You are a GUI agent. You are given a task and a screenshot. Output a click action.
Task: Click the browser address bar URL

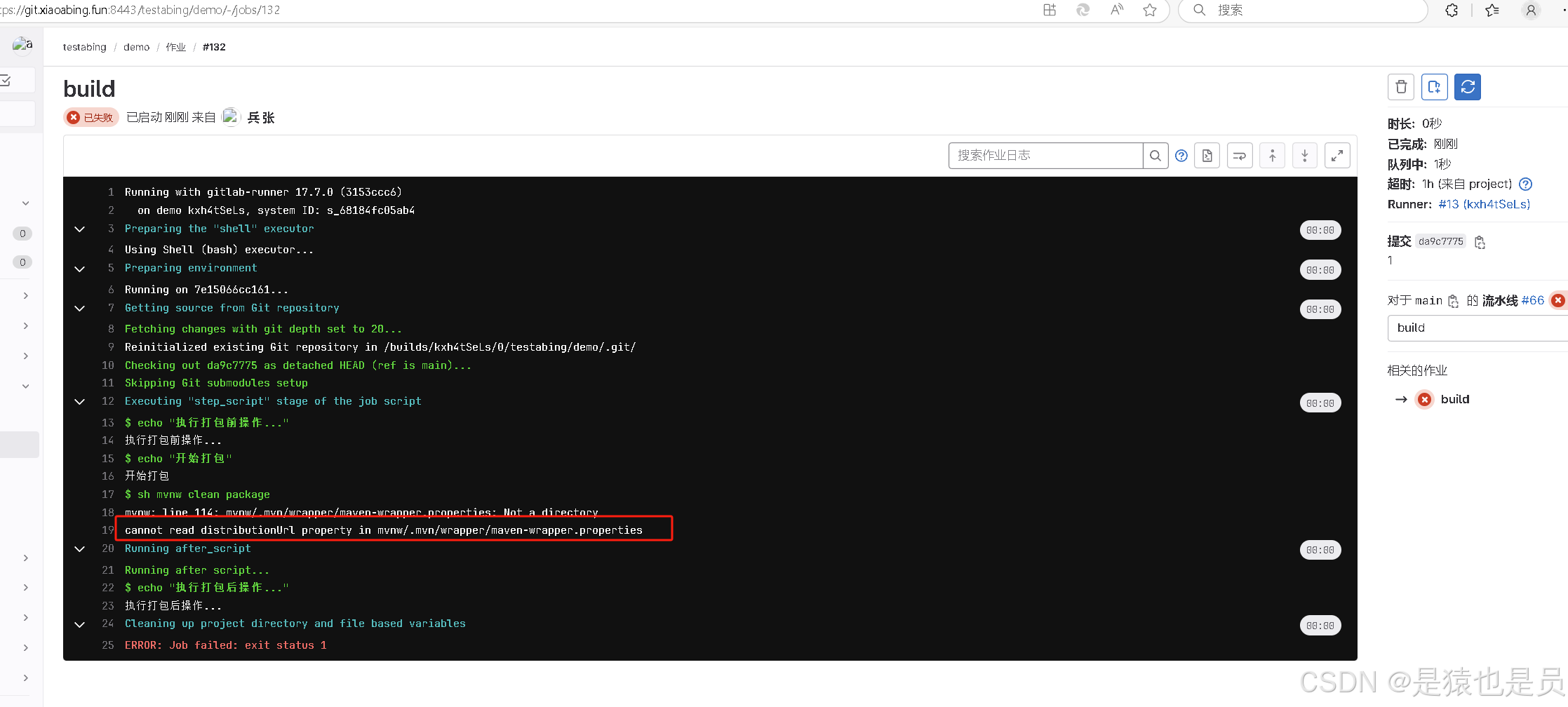(x=140, y=10)
